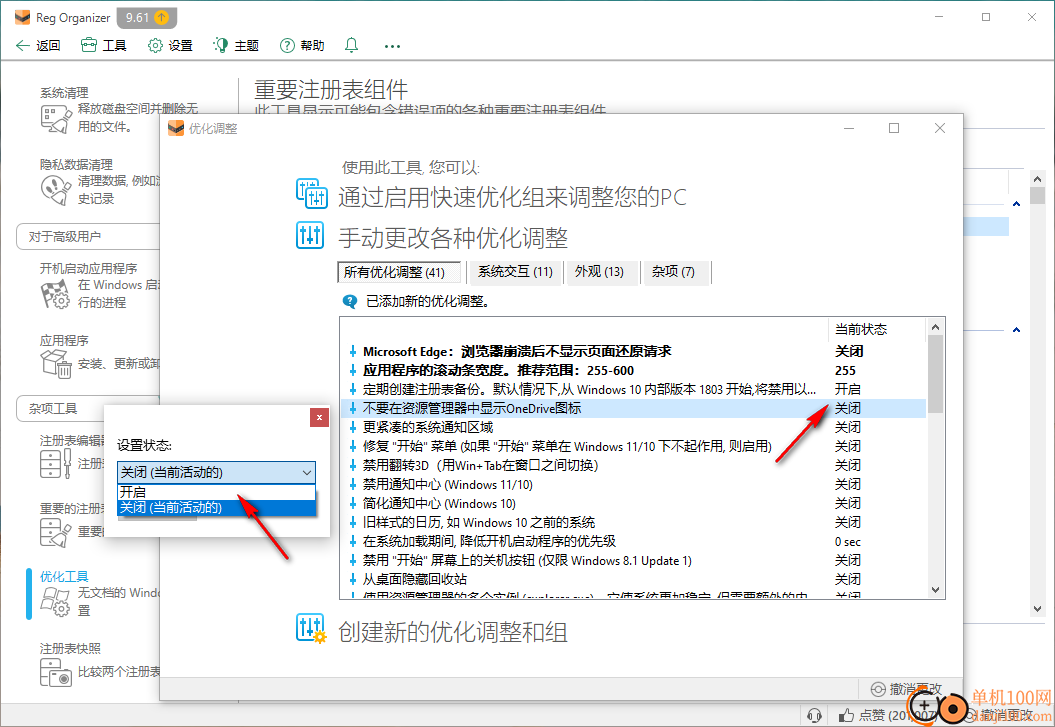
Task: Select 旧样式的日历 tweak row
Action: (x=632, y=523)
